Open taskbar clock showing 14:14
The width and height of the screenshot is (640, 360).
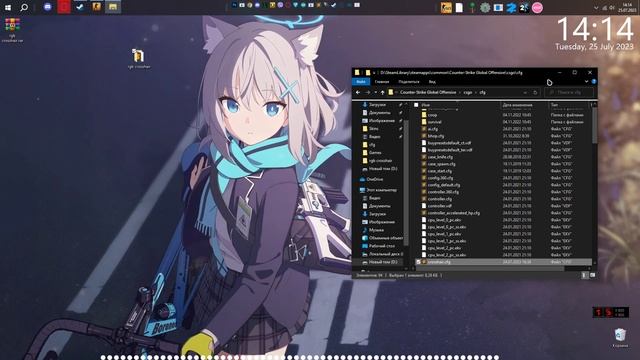[x=627, y=7]
